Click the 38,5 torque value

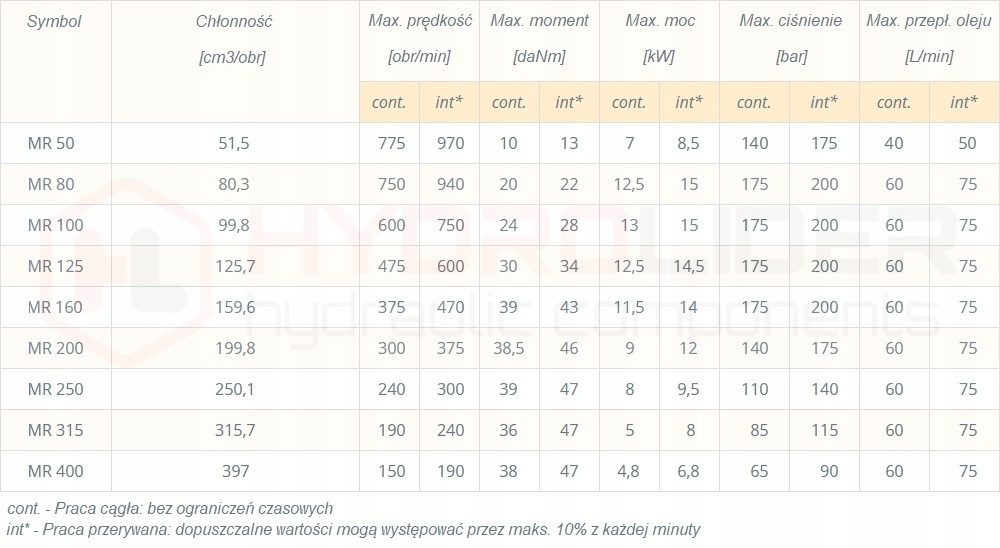[509, 348]
